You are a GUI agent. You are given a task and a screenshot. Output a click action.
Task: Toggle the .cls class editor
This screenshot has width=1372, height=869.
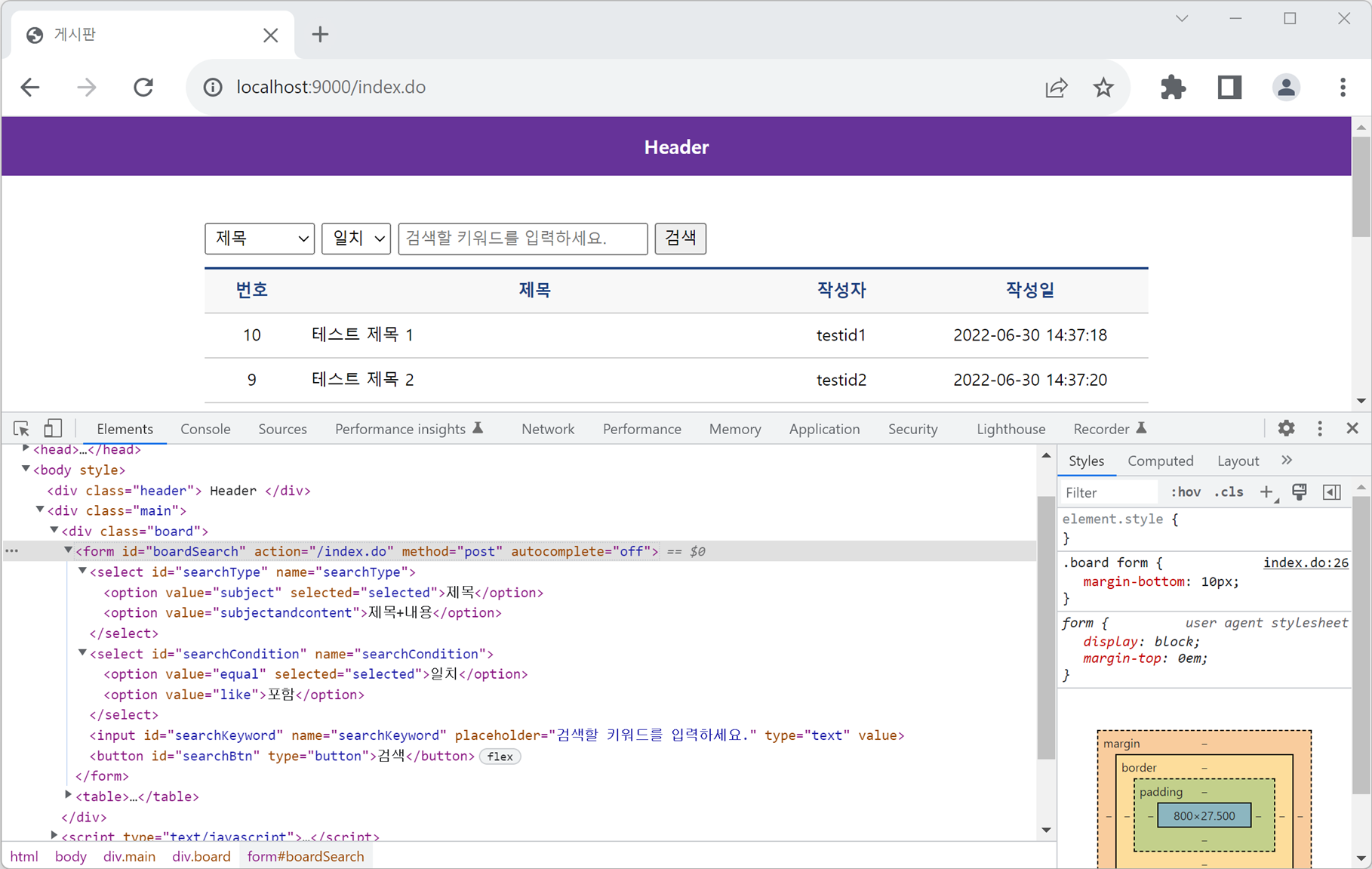1229,492
